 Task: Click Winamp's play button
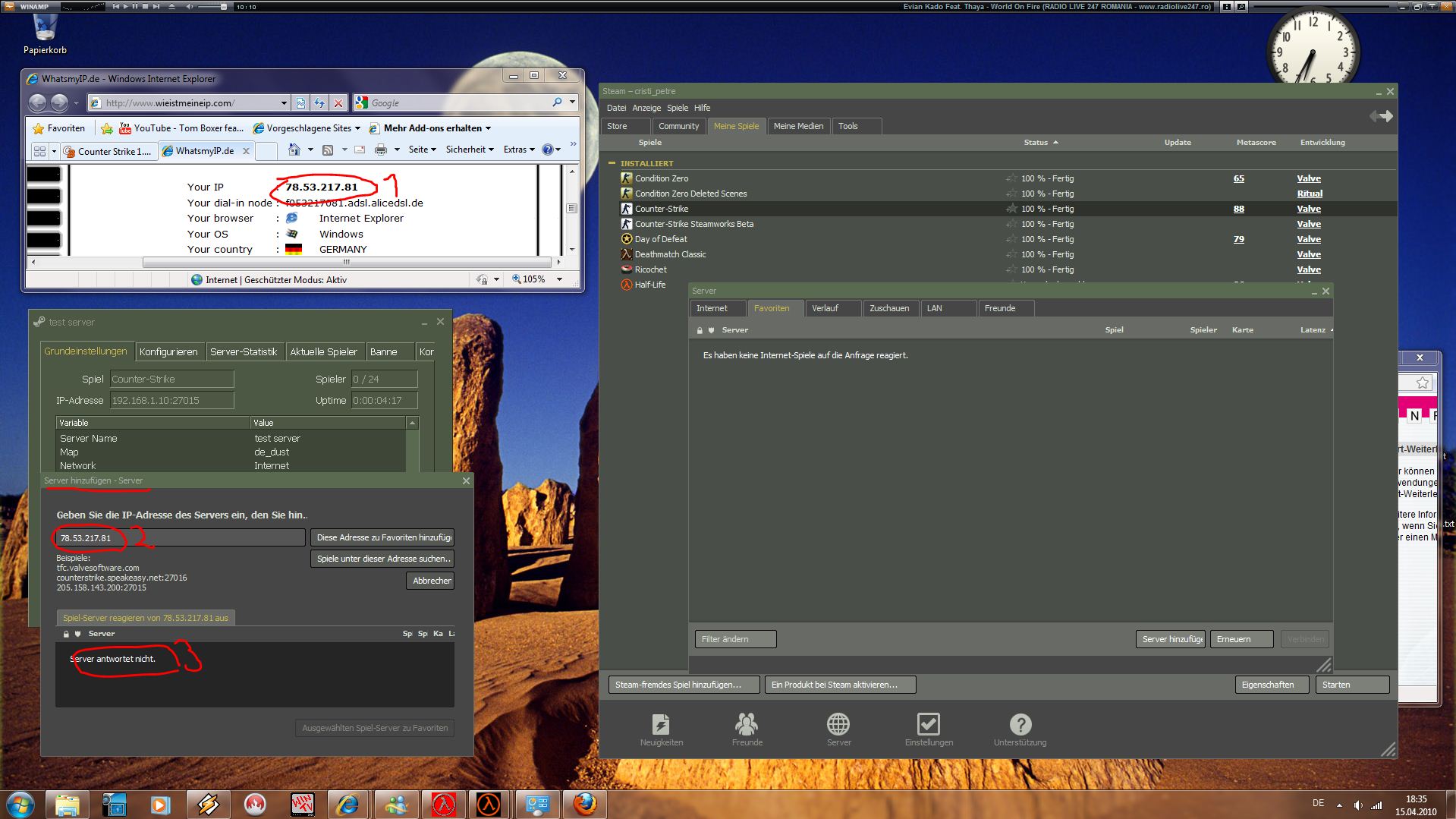(126, 6)
